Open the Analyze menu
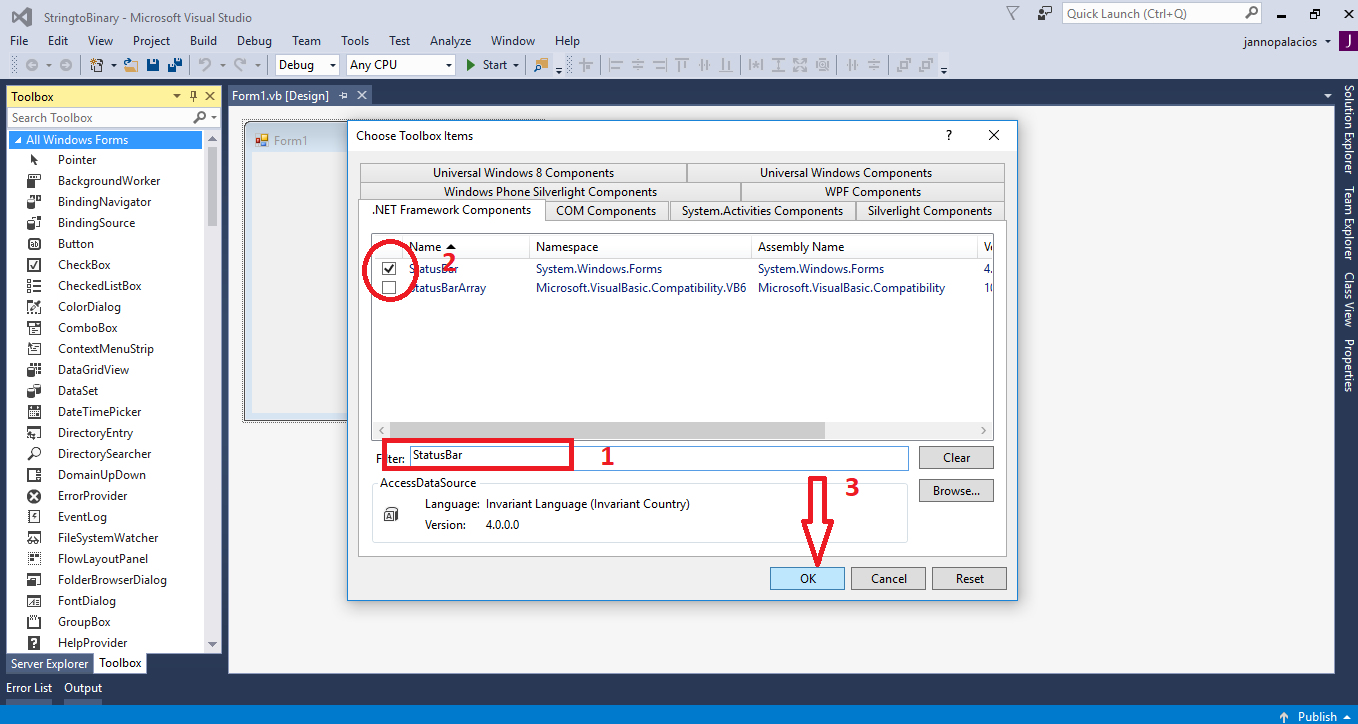The width and height of the screenshot is (1358, 724). click(450, 41)
